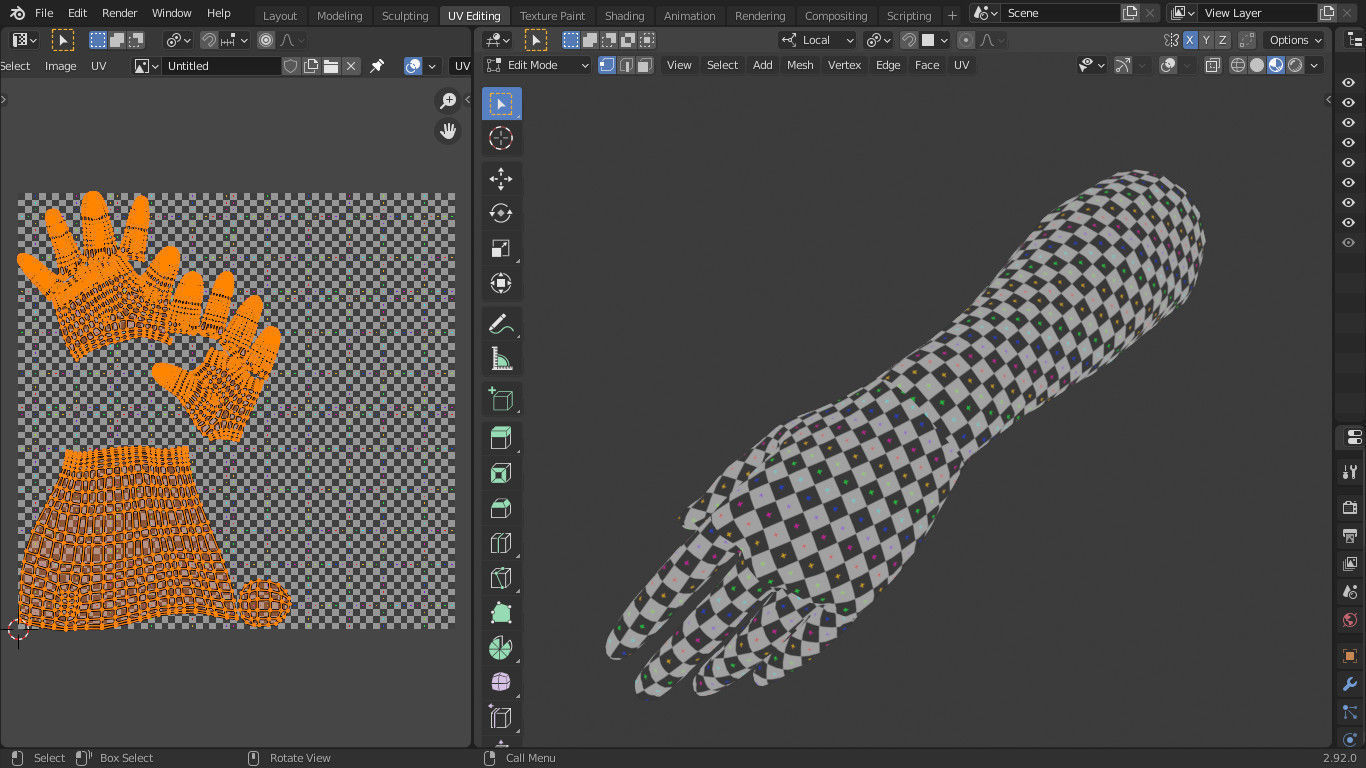The image size is (1366, 768).
Task: Select the Add Cube tool
Action: pos(501,399)
